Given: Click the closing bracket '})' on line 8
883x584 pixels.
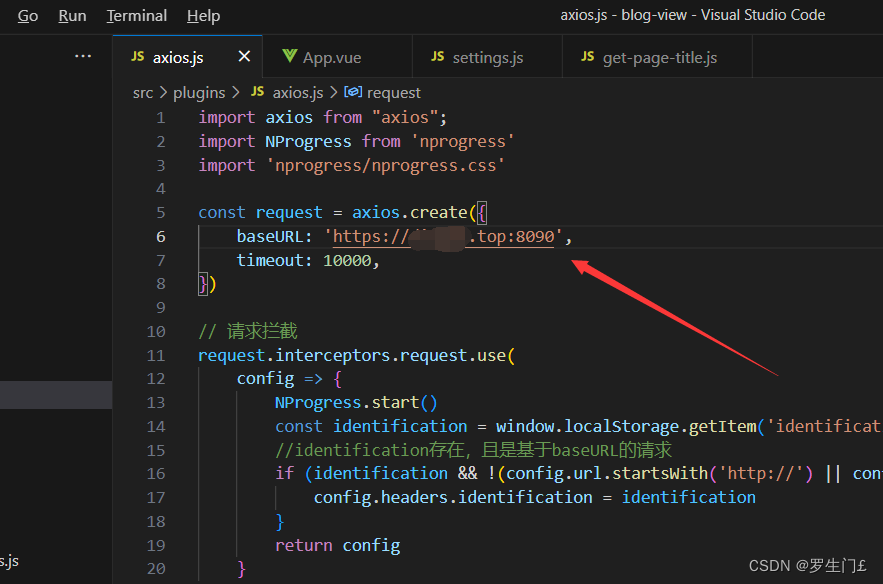Looking at the screenshot, I should tap(207, 284).
